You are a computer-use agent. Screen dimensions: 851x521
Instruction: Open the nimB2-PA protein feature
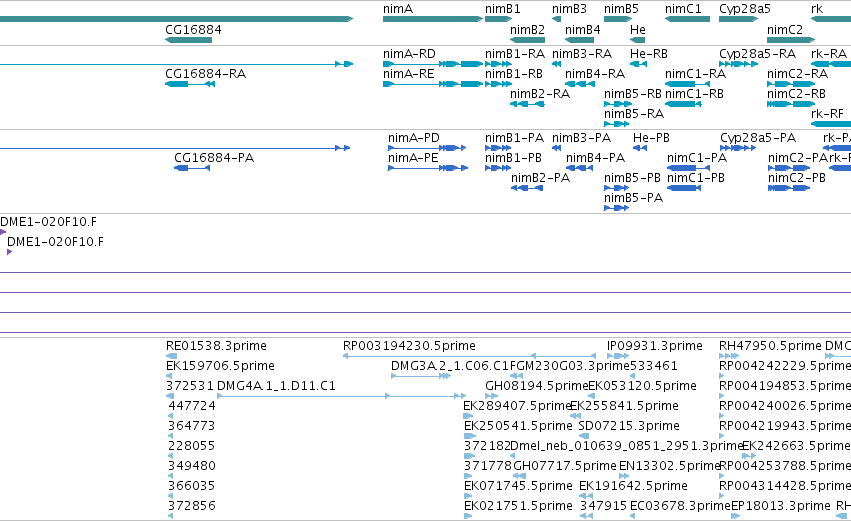pyautogui.click(x=527, y=188)
